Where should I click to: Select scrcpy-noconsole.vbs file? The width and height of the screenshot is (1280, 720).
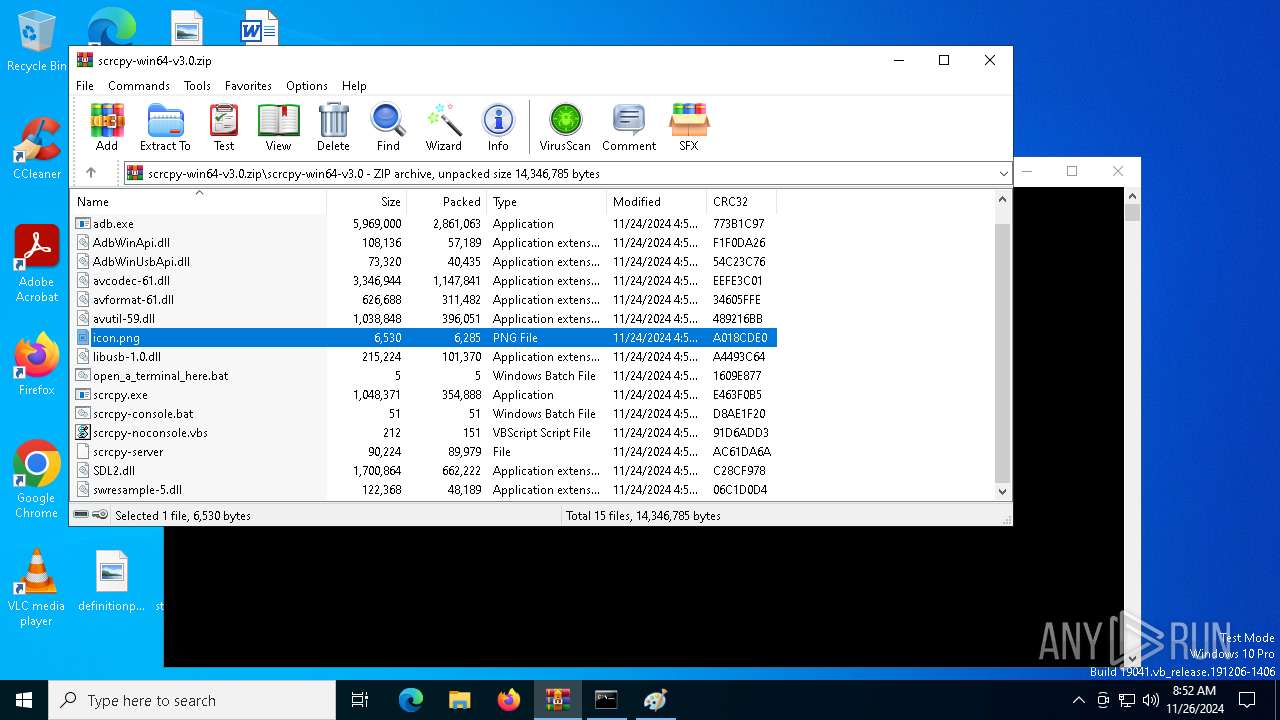(x=425, y=433)
